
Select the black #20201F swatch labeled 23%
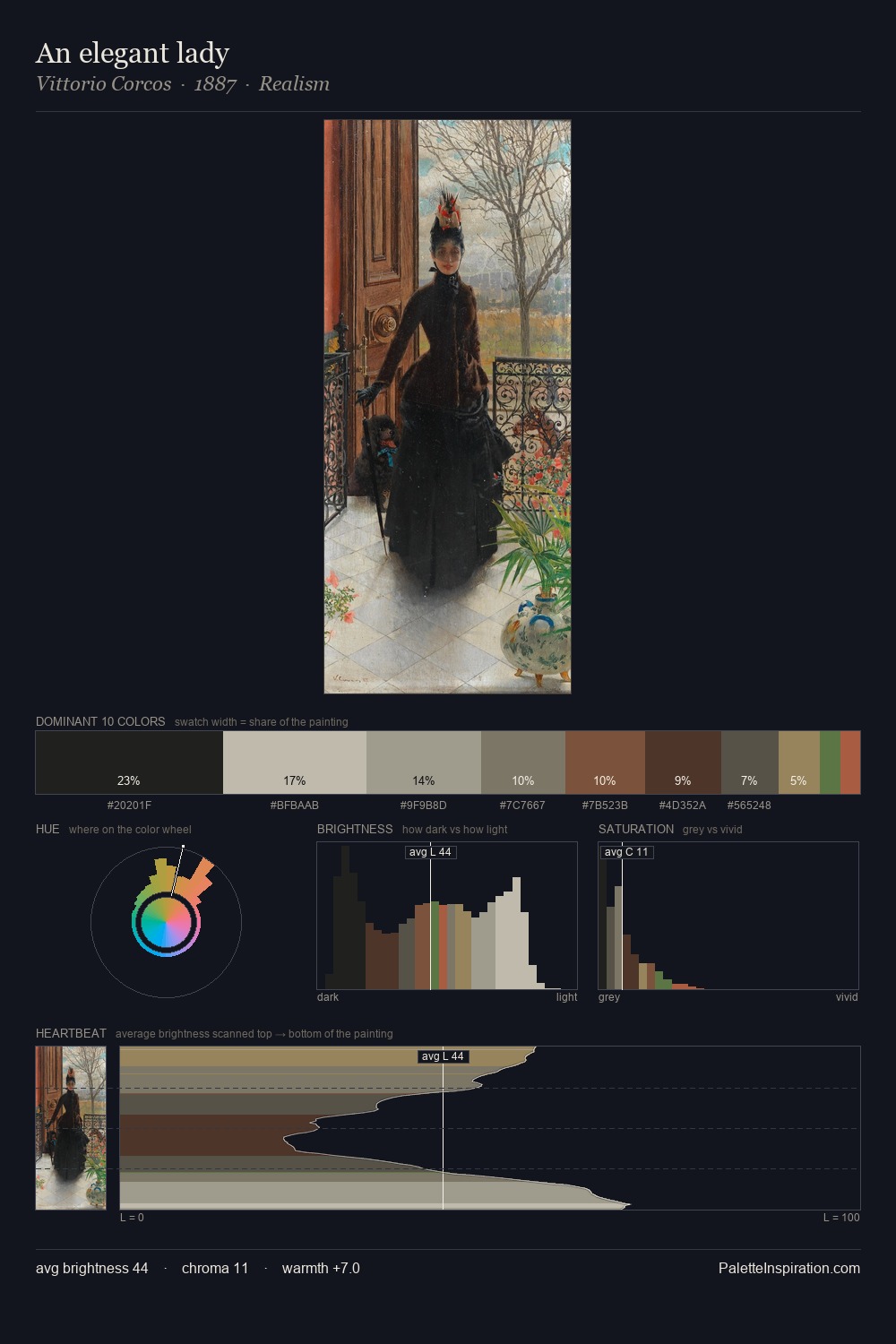[x=129, y=762]
